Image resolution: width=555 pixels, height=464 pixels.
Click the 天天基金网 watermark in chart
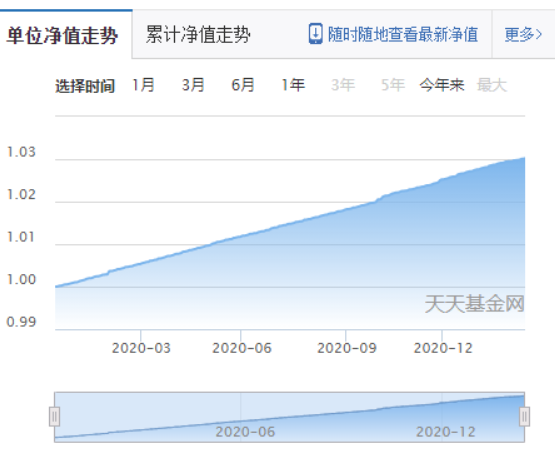474,304
